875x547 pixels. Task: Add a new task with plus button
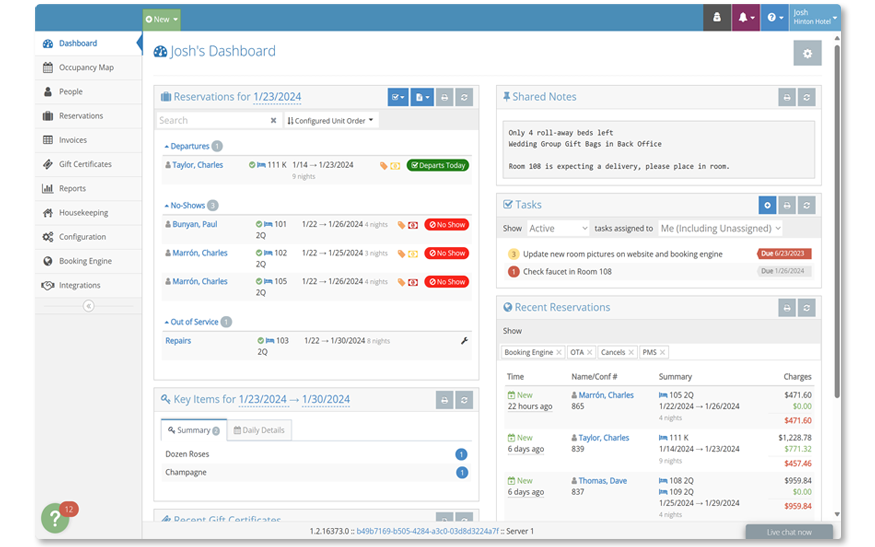coord(767,205)
